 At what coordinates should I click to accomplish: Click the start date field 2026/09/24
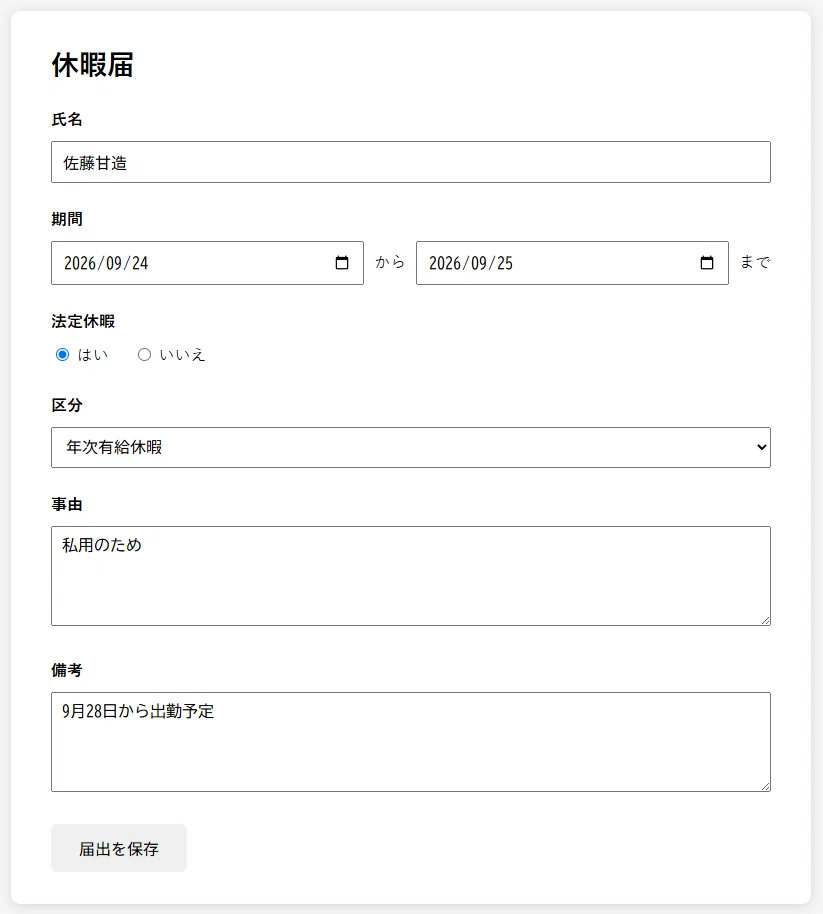(207, 263)
